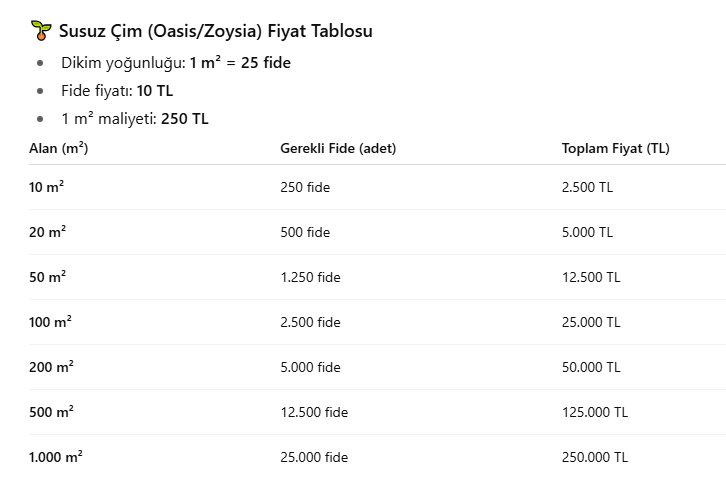Select the 100 m² row label

(50, 322)
